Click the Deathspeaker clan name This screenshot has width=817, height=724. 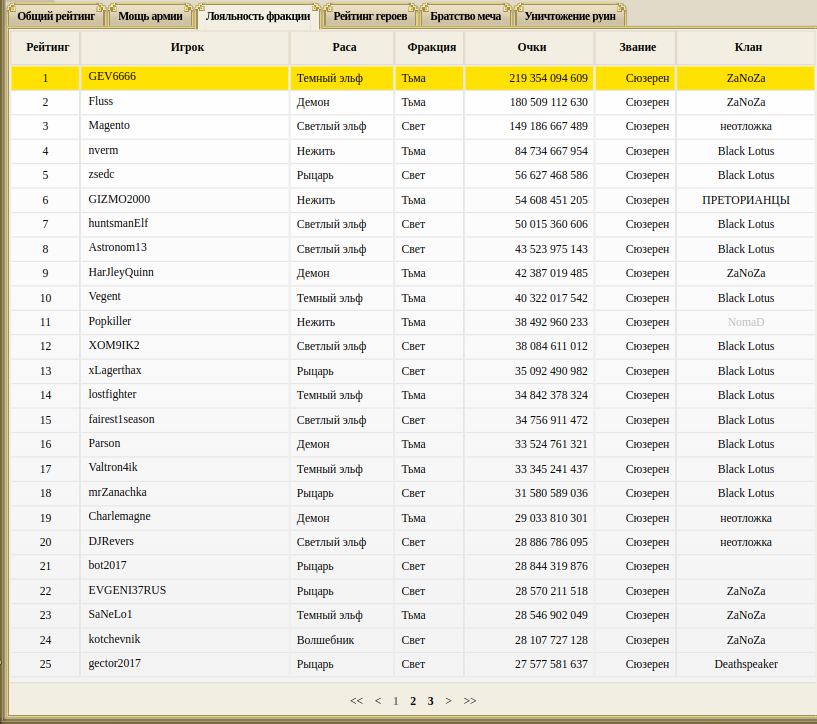pyautogui.click(x=746, y=664)
